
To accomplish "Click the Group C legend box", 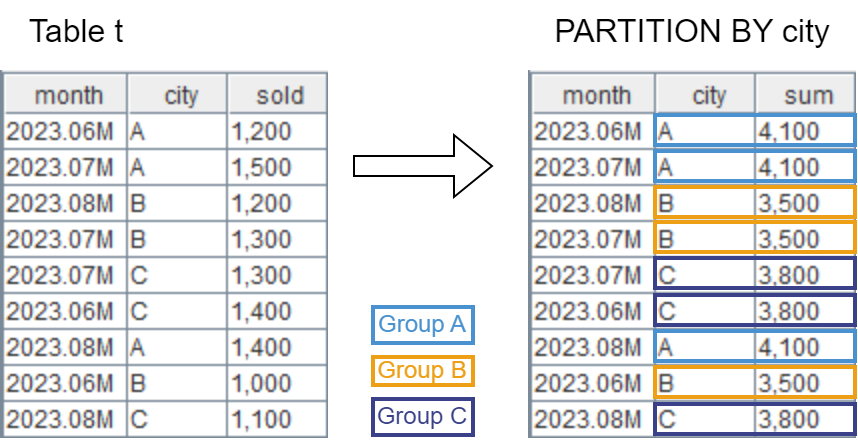I will (x=422, y=415).
